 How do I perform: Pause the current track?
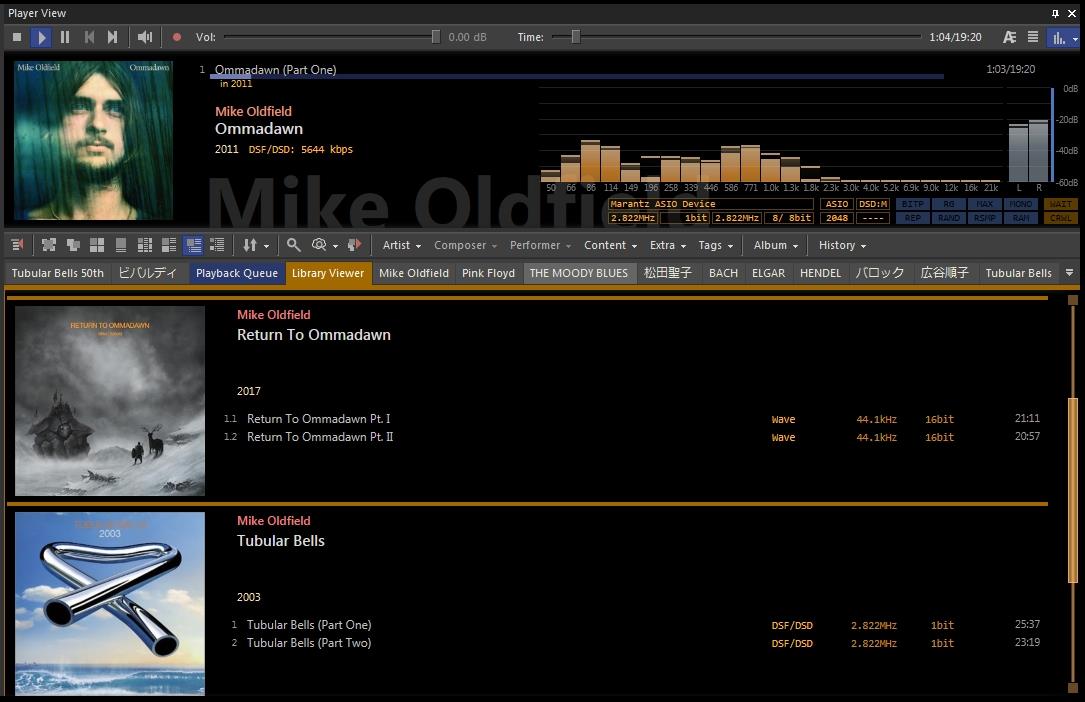click(65, 37)
